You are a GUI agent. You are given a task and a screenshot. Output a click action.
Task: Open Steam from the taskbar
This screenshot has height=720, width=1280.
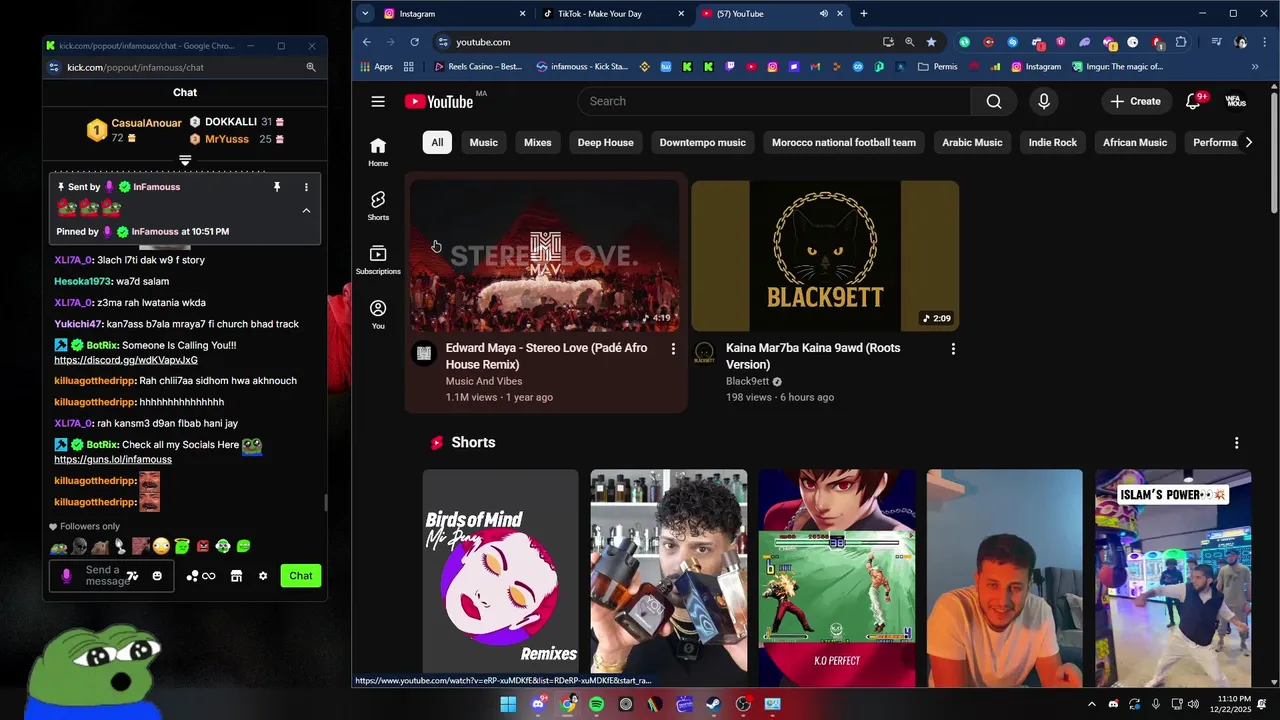pyautogui.click(x=714, y=704)
